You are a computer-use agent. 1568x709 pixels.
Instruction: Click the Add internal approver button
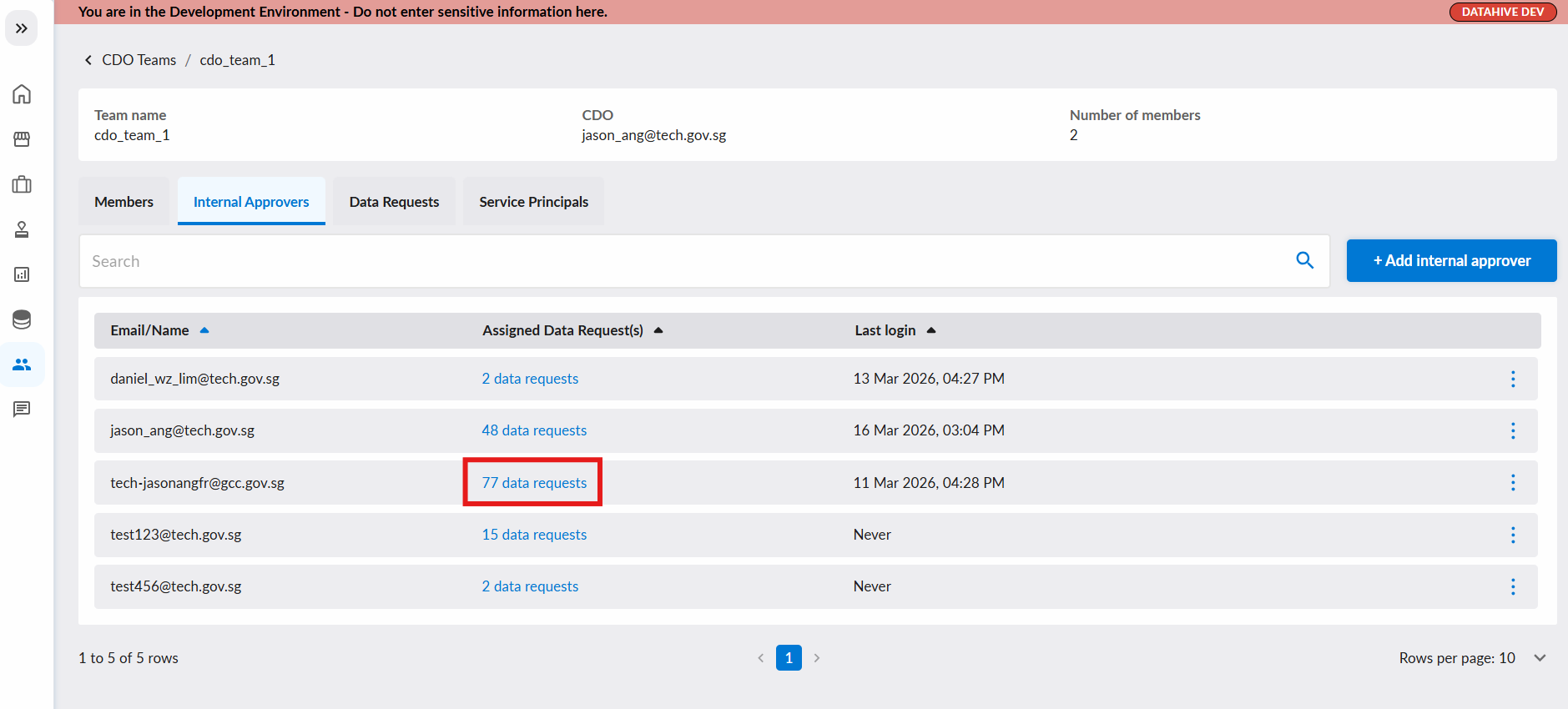click(1451, 260)
